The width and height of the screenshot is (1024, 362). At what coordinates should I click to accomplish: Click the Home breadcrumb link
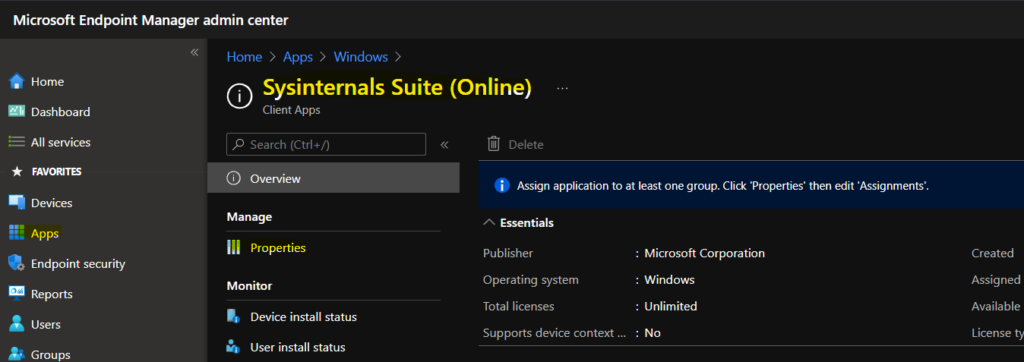(244, 57)
